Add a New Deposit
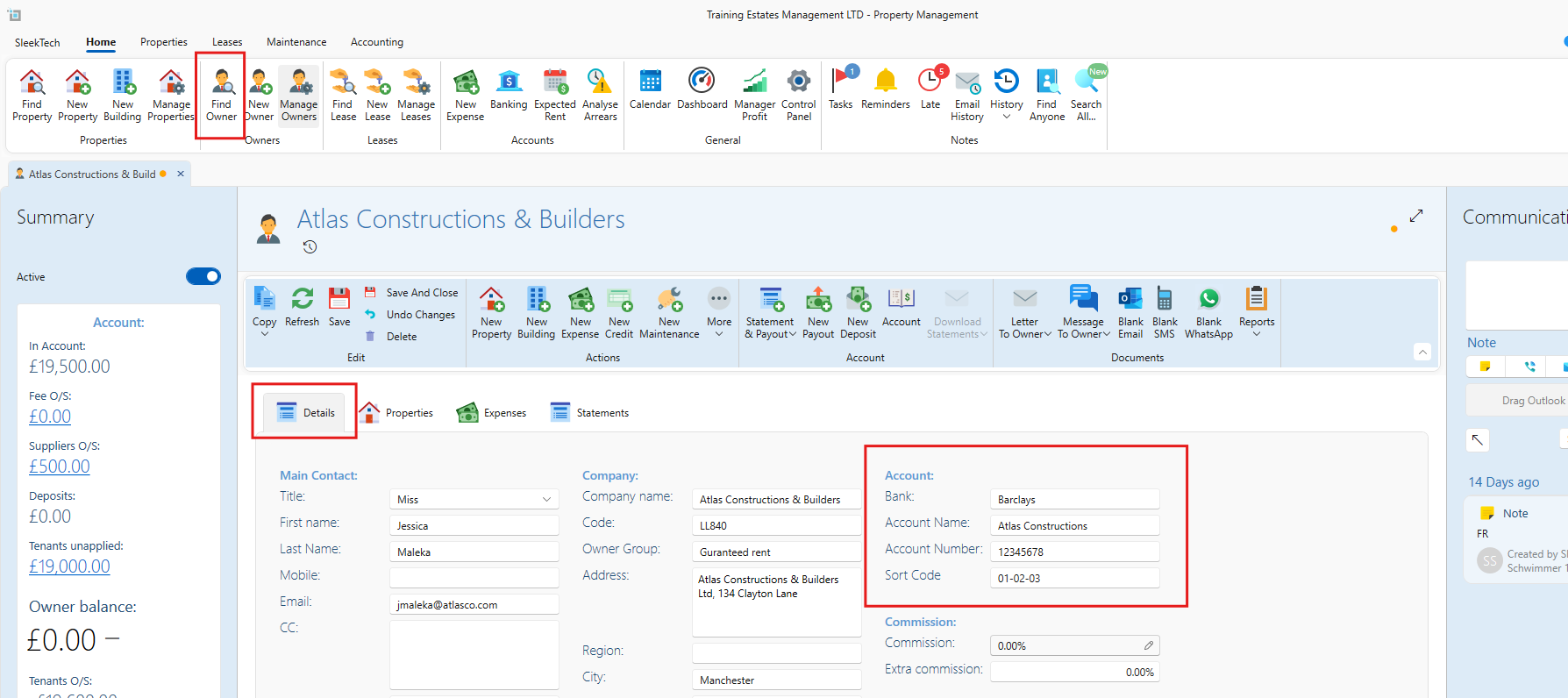The width and height of the screenshot is (1568, 698). (858, 313)
